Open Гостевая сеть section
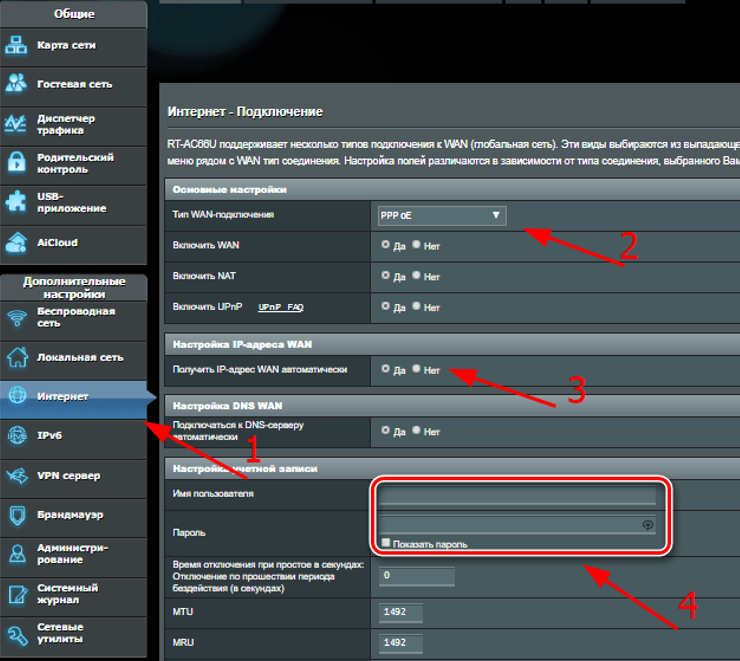The image size is (740, 661). point(73,86)
